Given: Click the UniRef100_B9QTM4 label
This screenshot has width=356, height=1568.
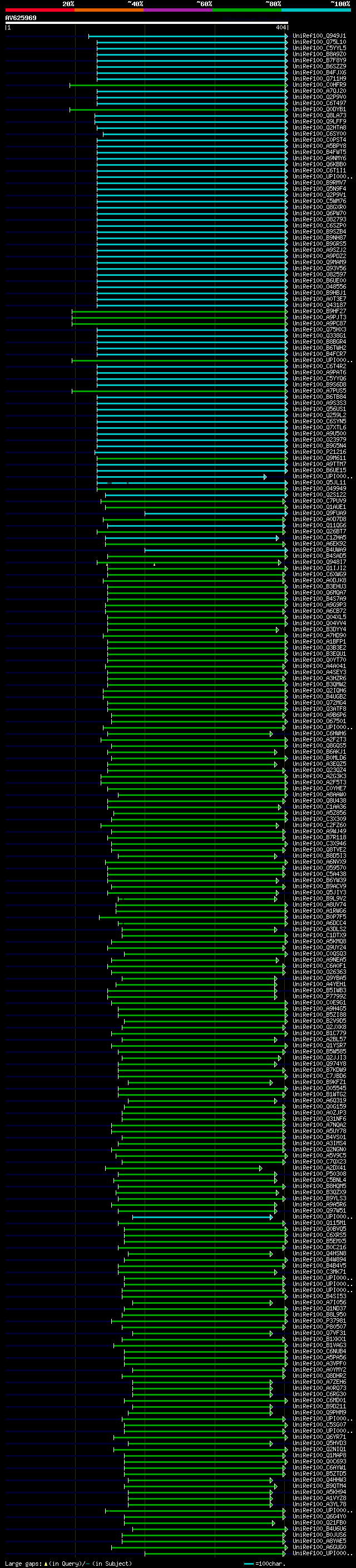Looking at the screenshot, I should (319, 1486).
